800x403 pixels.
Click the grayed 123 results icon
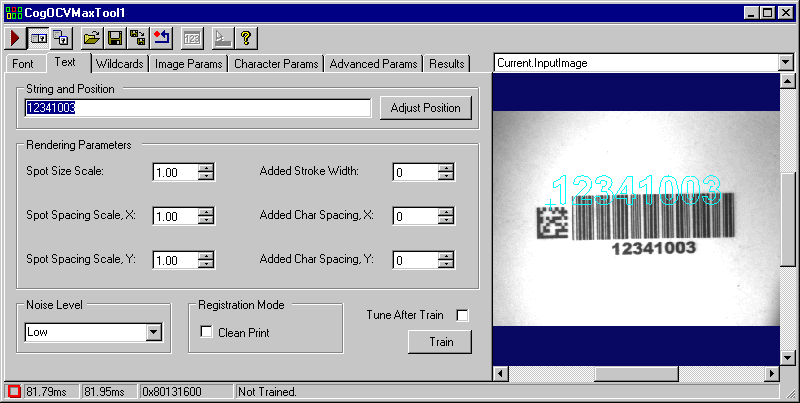coord(192,38)
